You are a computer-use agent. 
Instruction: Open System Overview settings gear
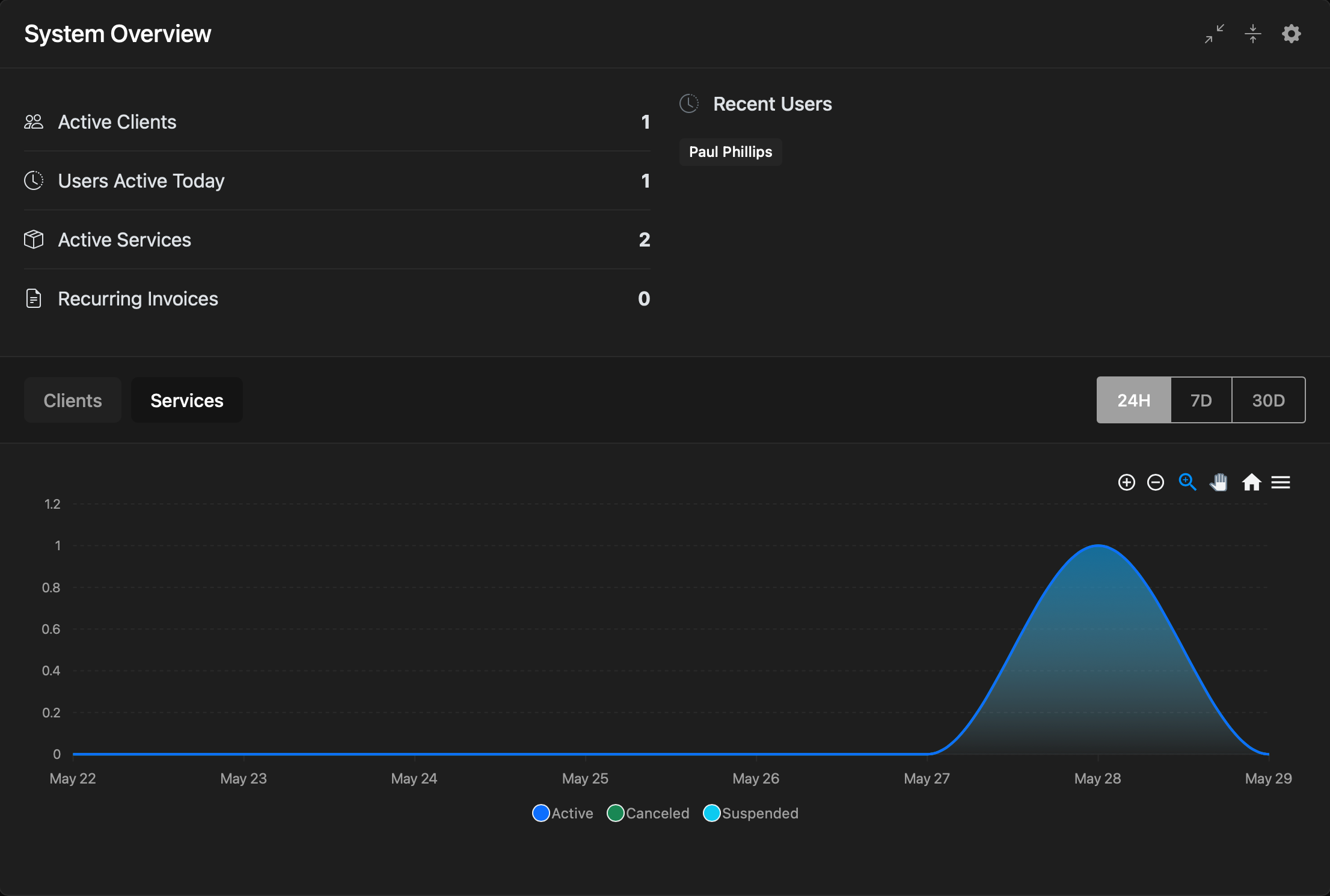pyautogui.click(x=1292, y=34)
